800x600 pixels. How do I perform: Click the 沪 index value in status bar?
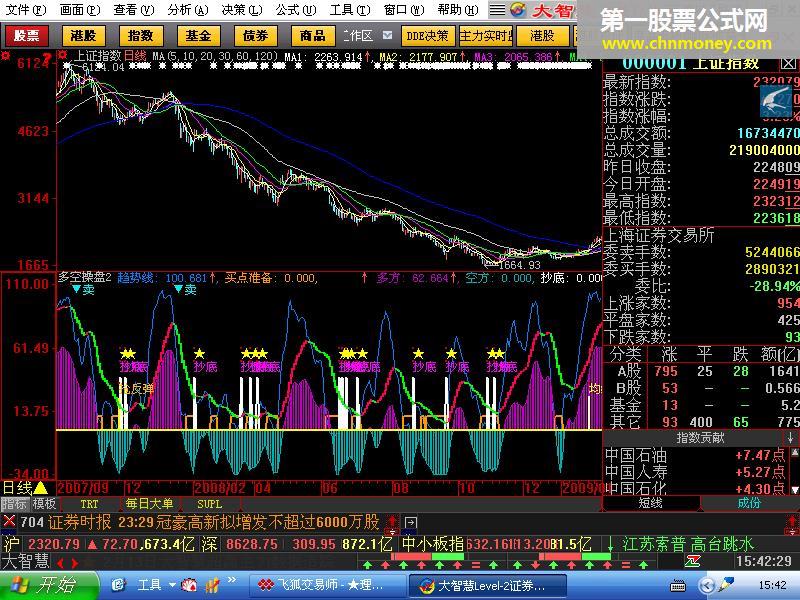click(54, 544)
